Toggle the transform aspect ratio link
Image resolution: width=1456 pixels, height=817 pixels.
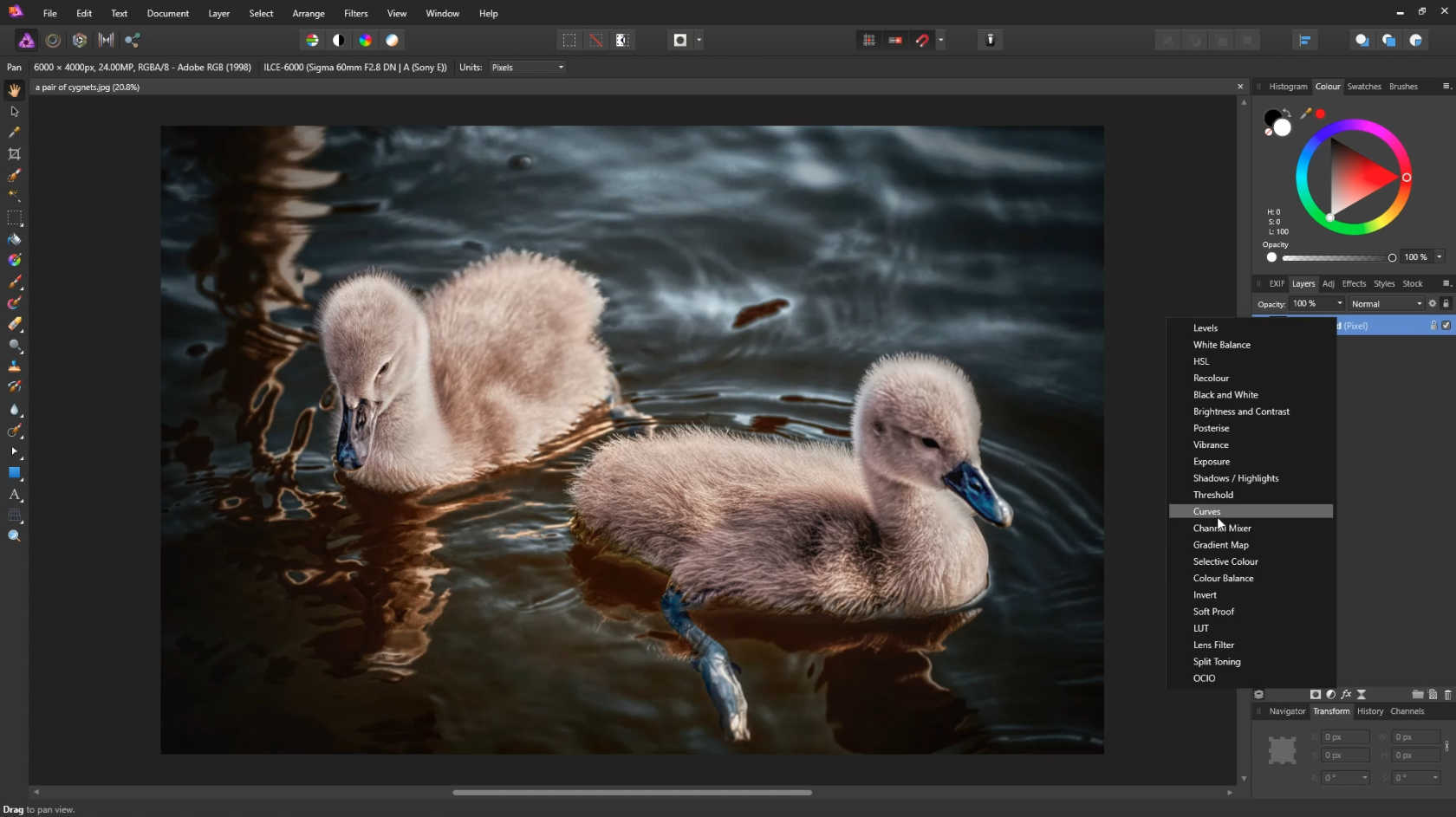[1446, 746]
